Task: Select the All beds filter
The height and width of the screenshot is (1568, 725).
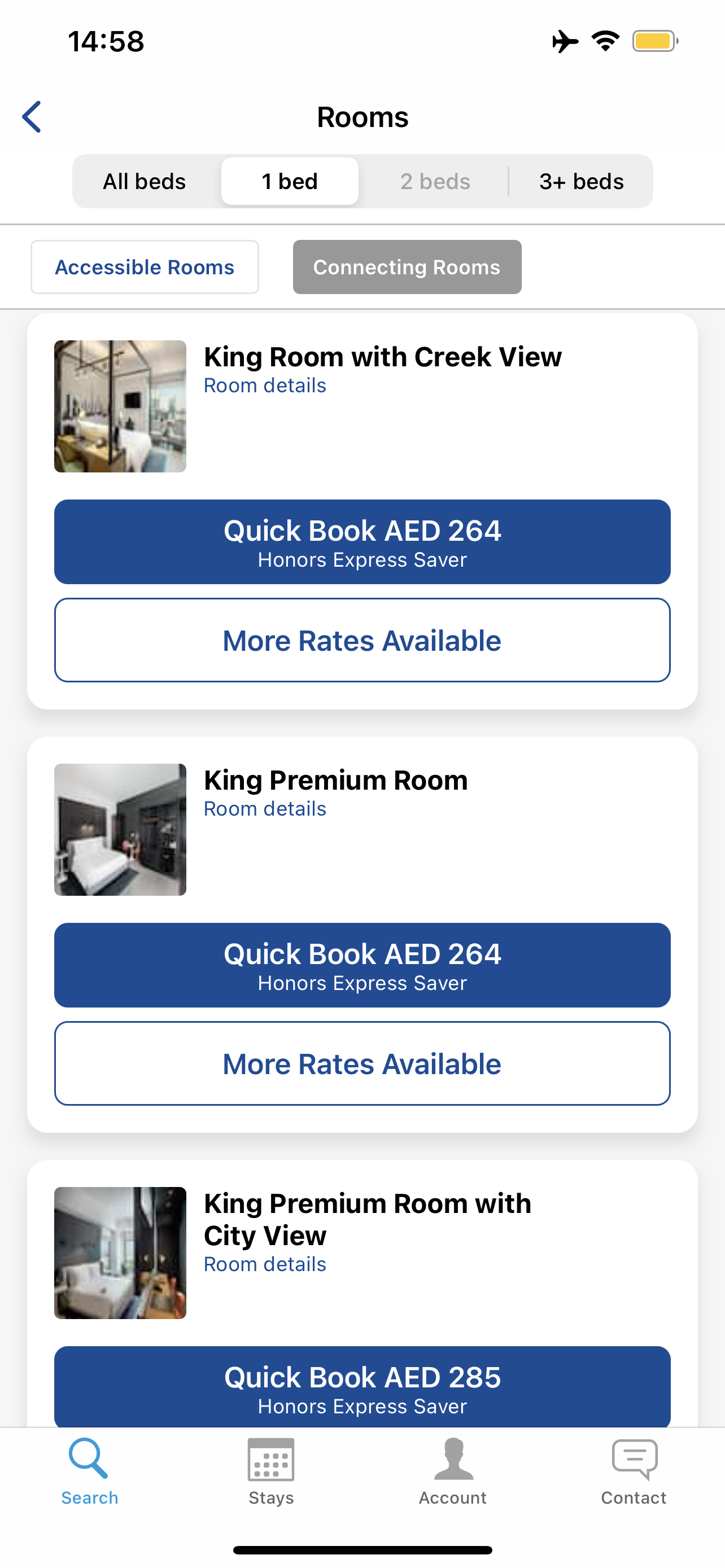Action: click(x=145, y=181)
